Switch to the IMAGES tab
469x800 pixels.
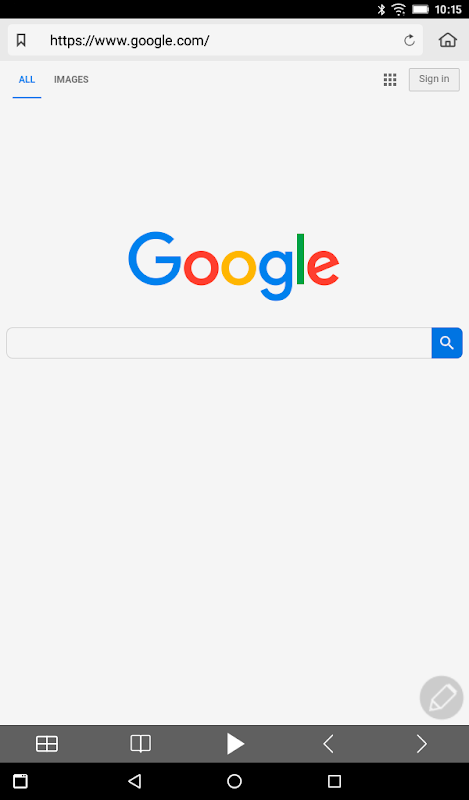coord(71,80)
